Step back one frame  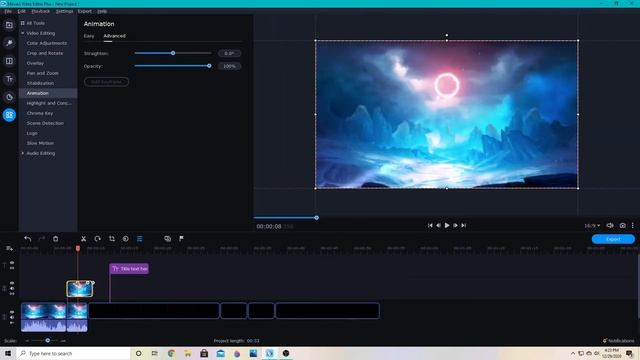pos(438,225)
